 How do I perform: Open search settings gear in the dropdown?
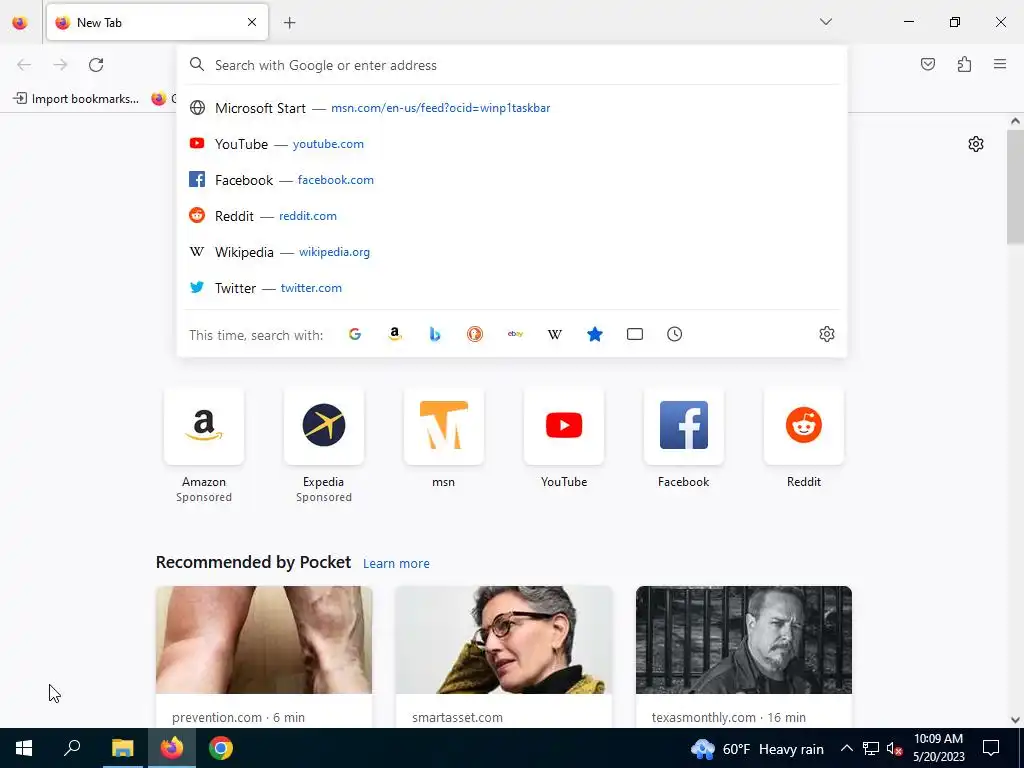coord(827,334)
